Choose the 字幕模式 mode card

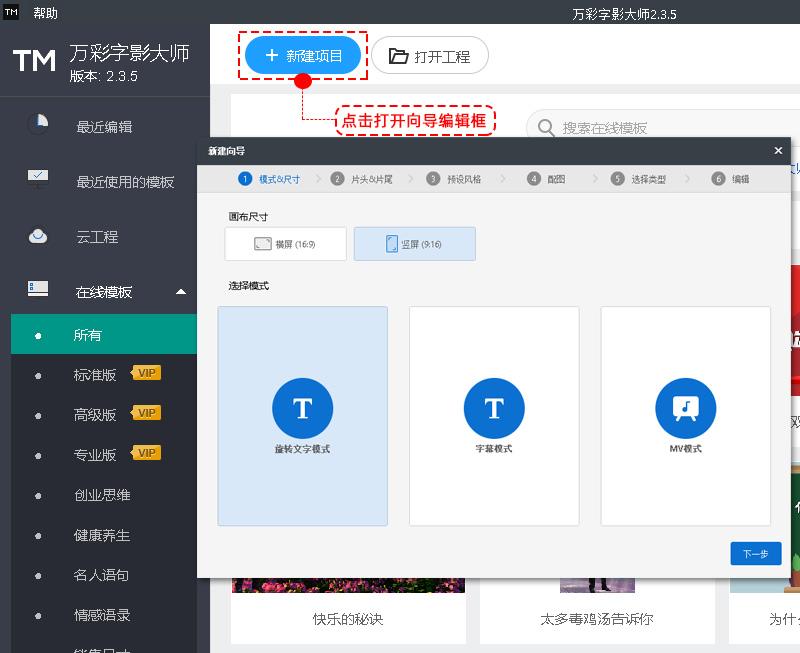[x=494, y=415]
